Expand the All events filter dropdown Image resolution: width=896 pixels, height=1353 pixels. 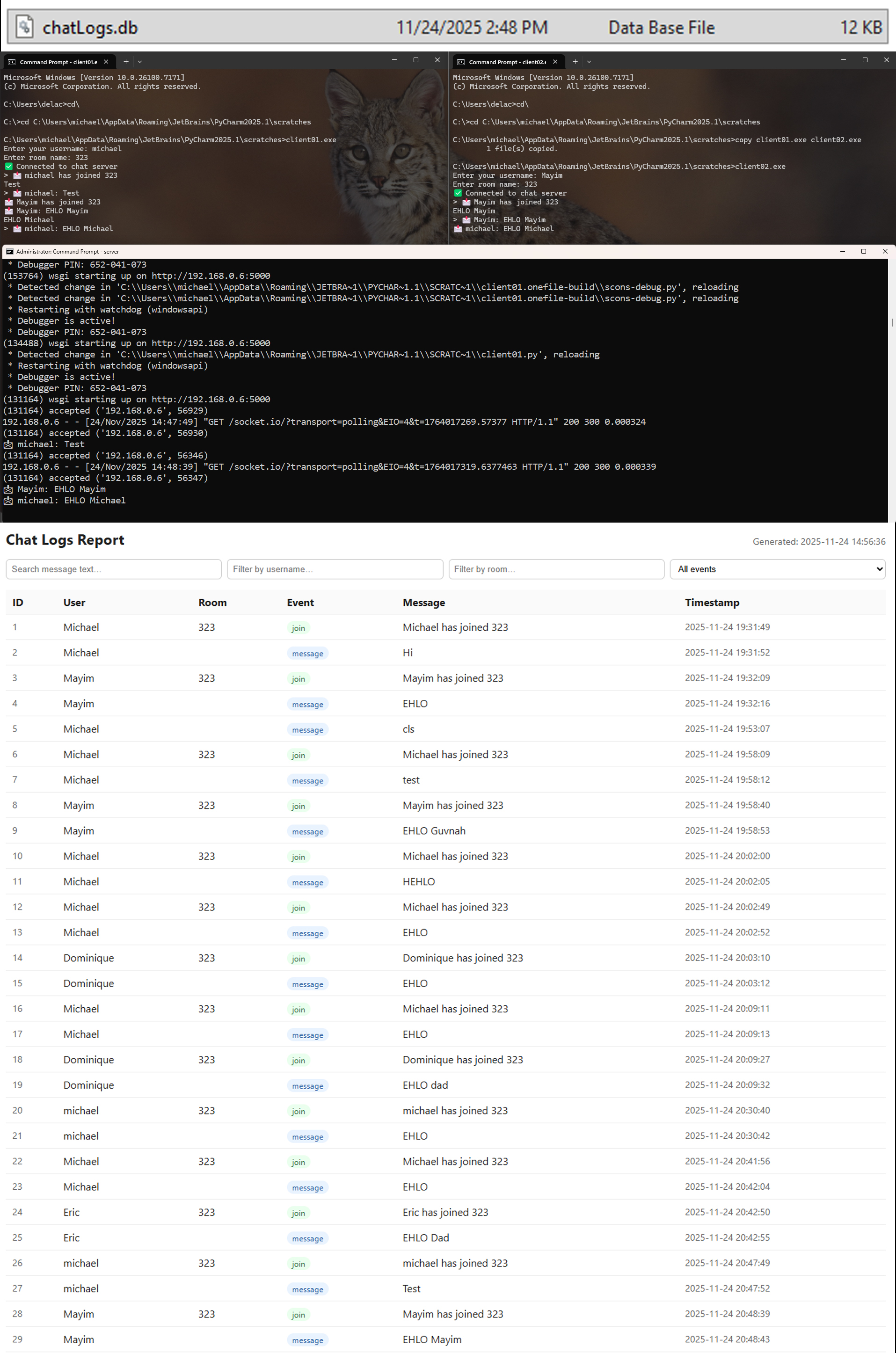click(777, 569)
